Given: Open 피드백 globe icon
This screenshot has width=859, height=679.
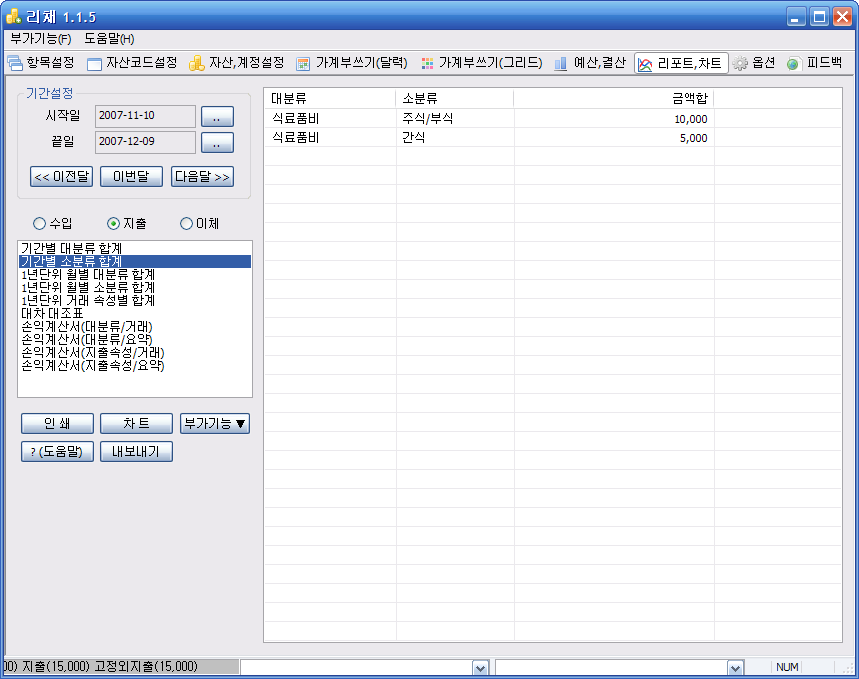Looking at the screenshot, I should click(793, 63).
